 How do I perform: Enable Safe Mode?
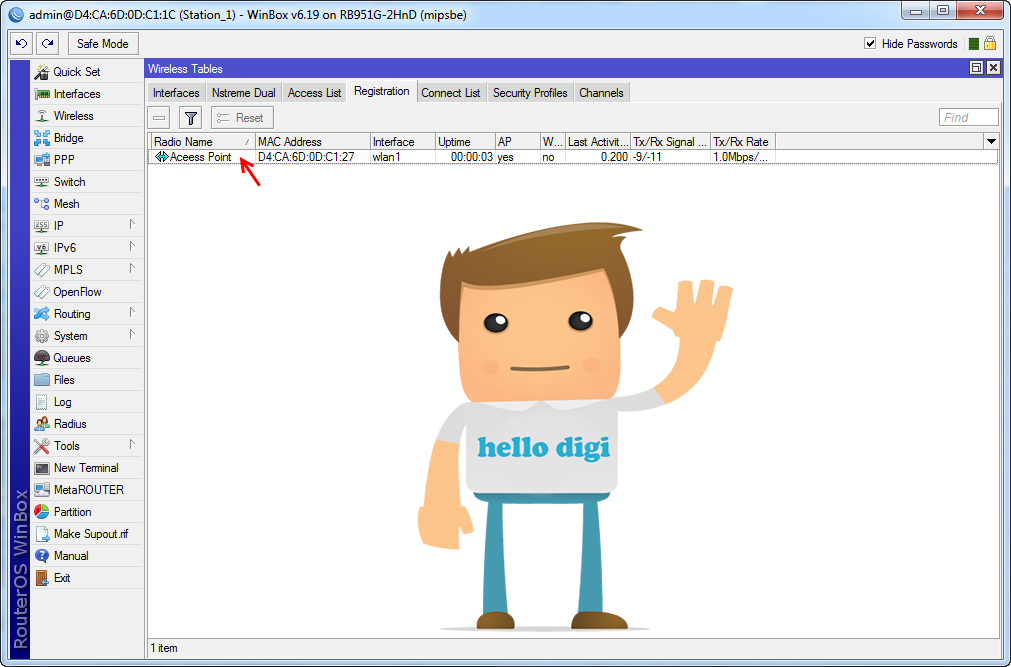(x=103, y=44)
